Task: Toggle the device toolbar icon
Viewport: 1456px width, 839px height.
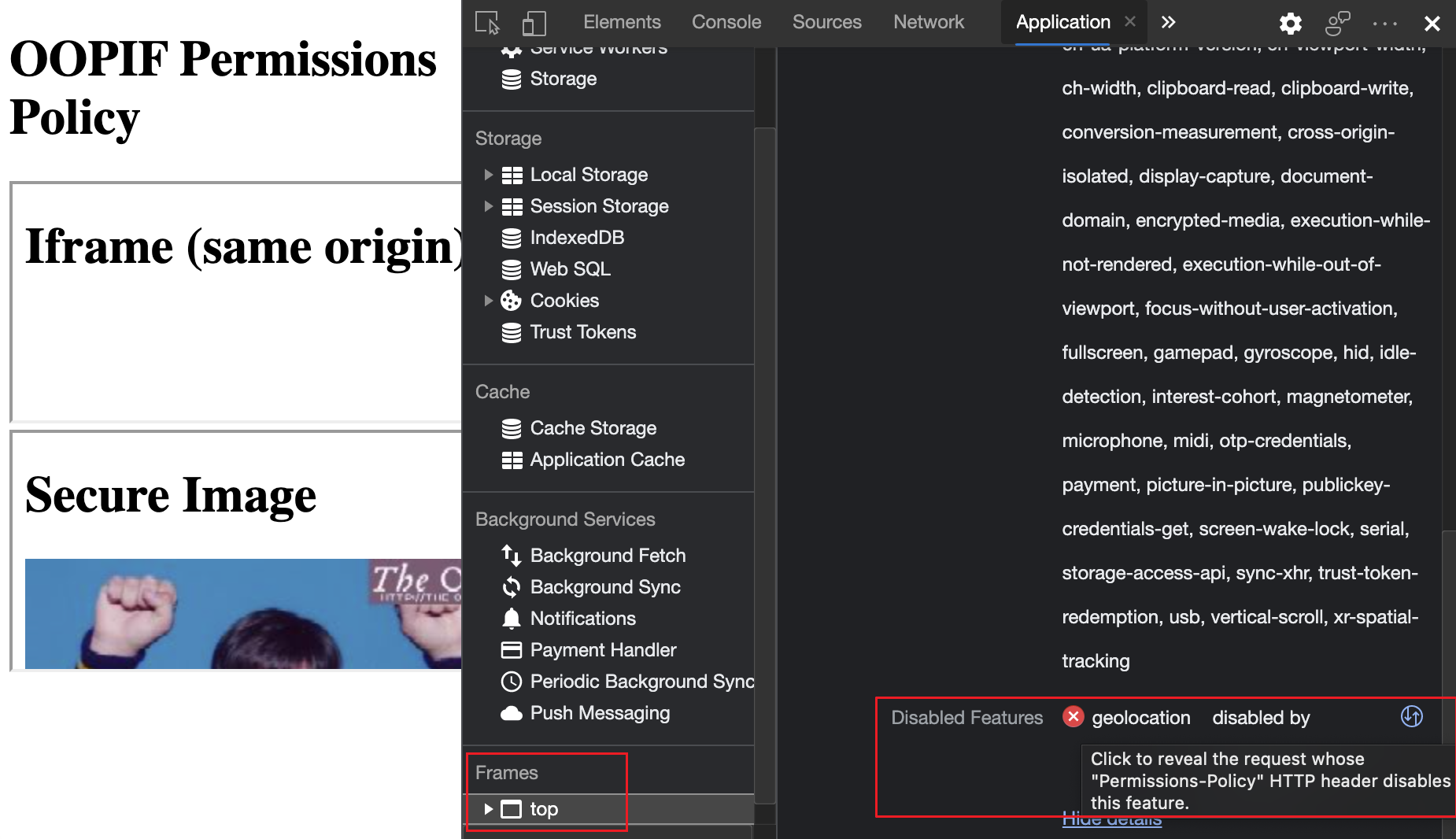Action: tap(534, 23)
